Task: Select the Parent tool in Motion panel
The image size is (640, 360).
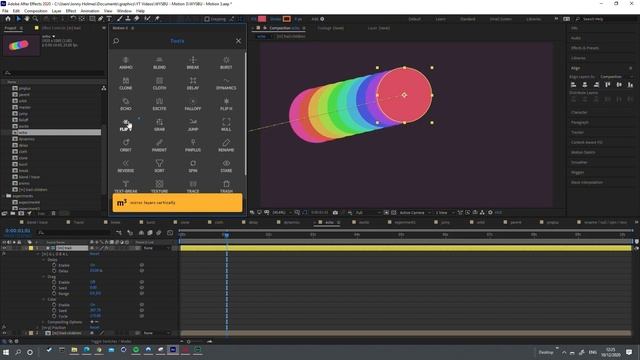Action: 159,146
